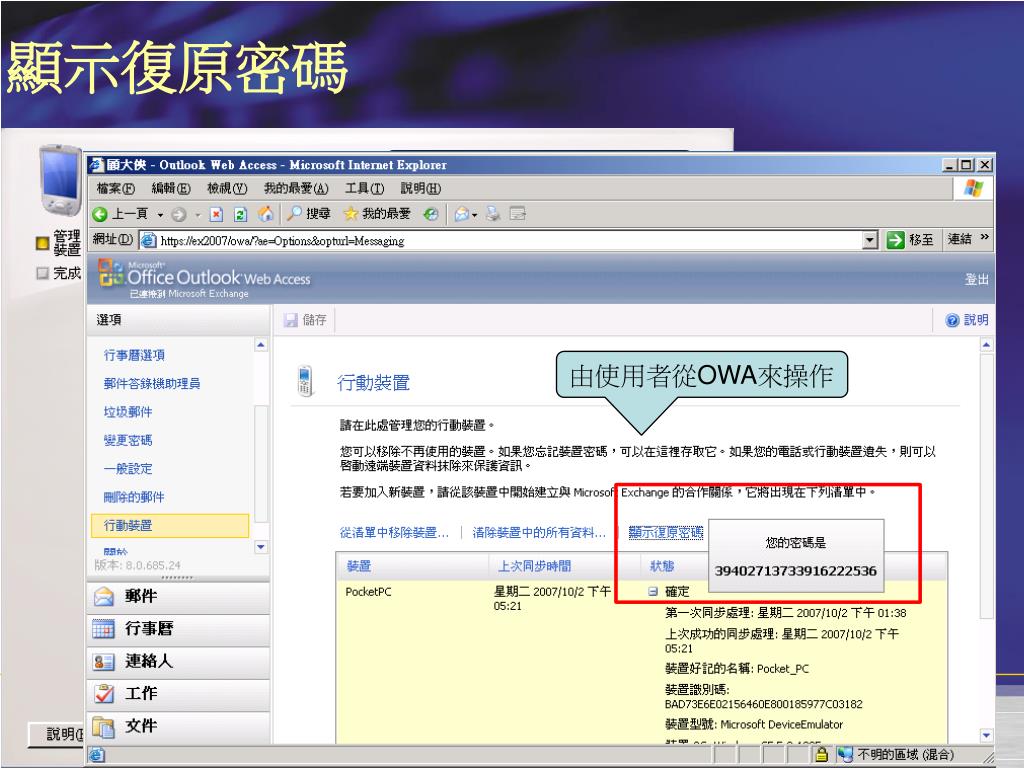This screenshot has width=1024, height=768.
Task: Click the 儲存 save button
Action: click(x=306, y=320)
